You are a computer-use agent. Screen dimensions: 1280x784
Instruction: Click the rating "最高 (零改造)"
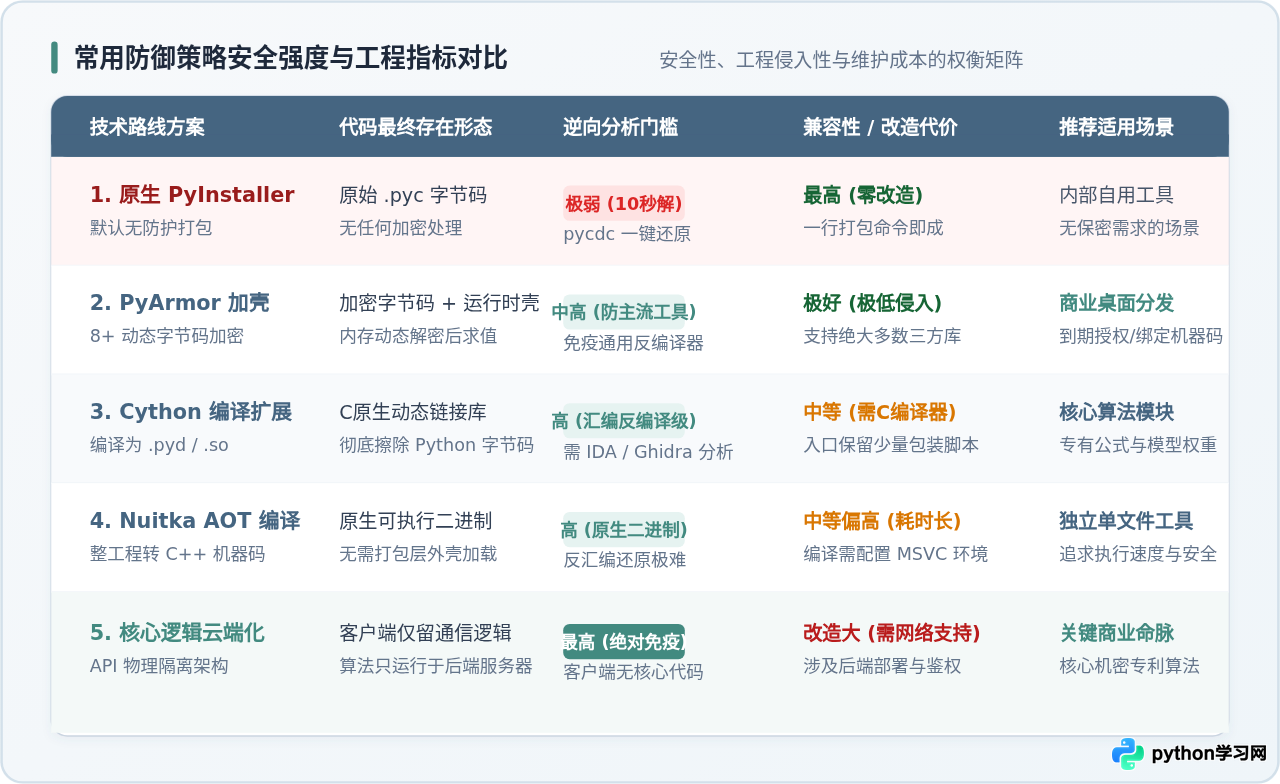click(x=863, y=195)
